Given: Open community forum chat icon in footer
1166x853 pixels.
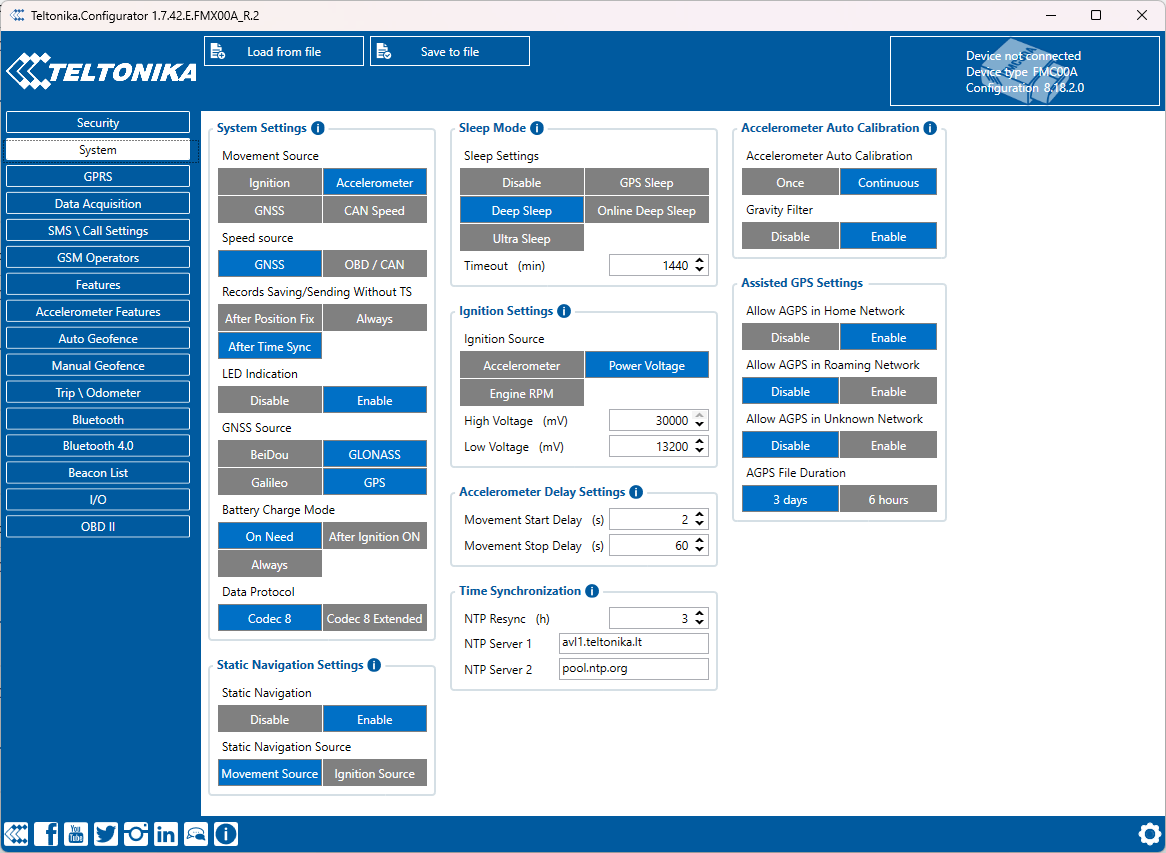Looking at the screenshot, I should tap(196, 834).
